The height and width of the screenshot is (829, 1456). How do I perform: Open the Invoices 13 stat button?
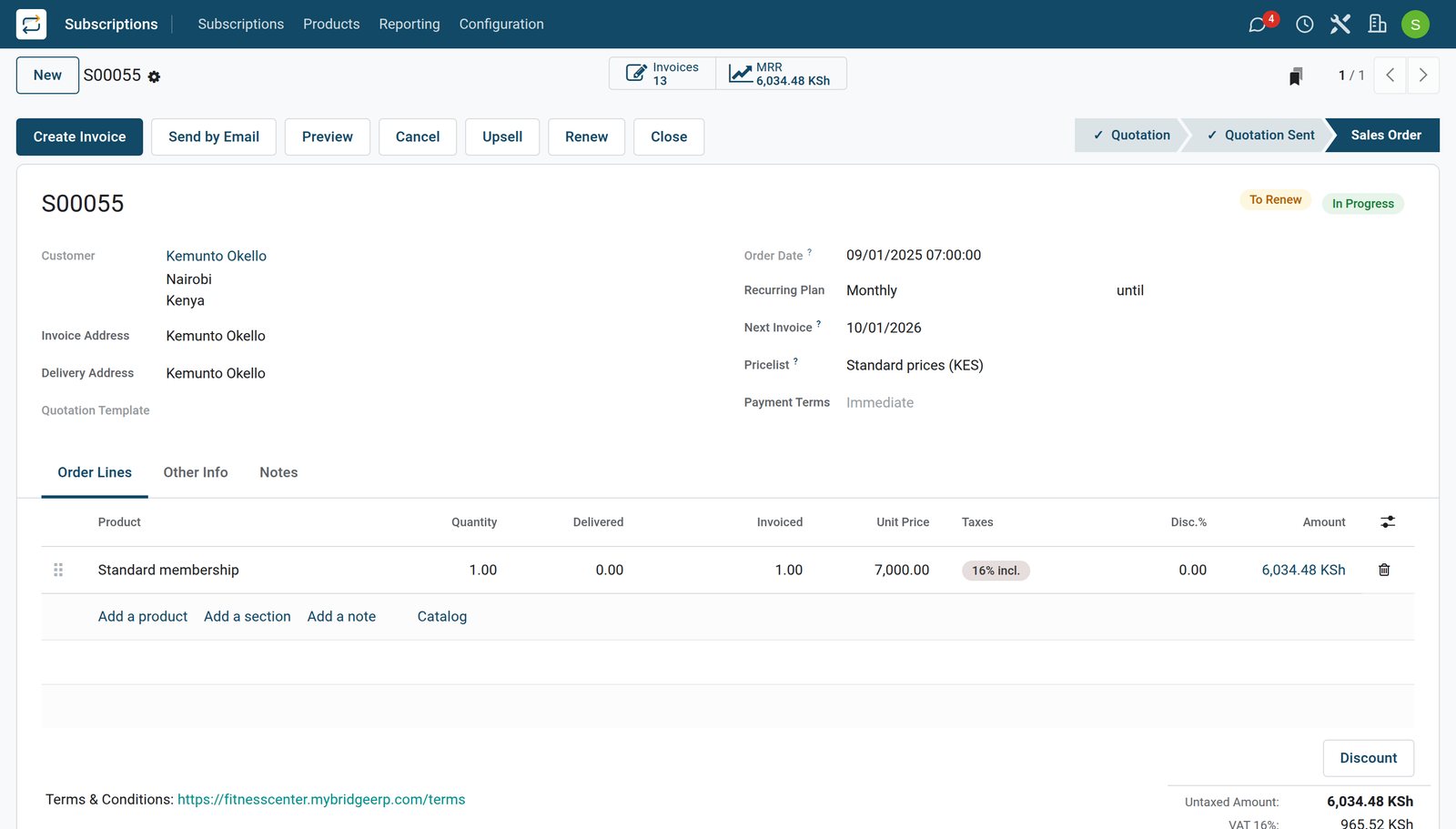click(x=662, y=74)
